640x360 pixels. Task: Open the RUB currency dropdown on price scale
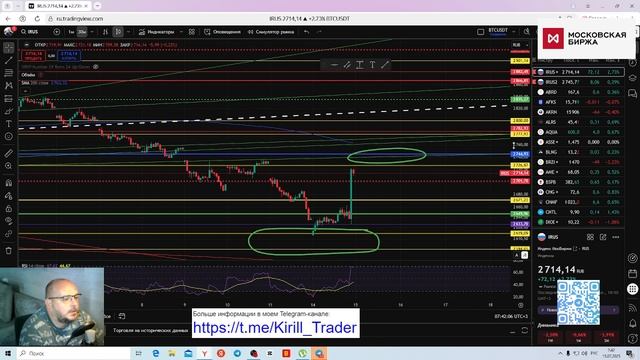(x=520, y=45)
